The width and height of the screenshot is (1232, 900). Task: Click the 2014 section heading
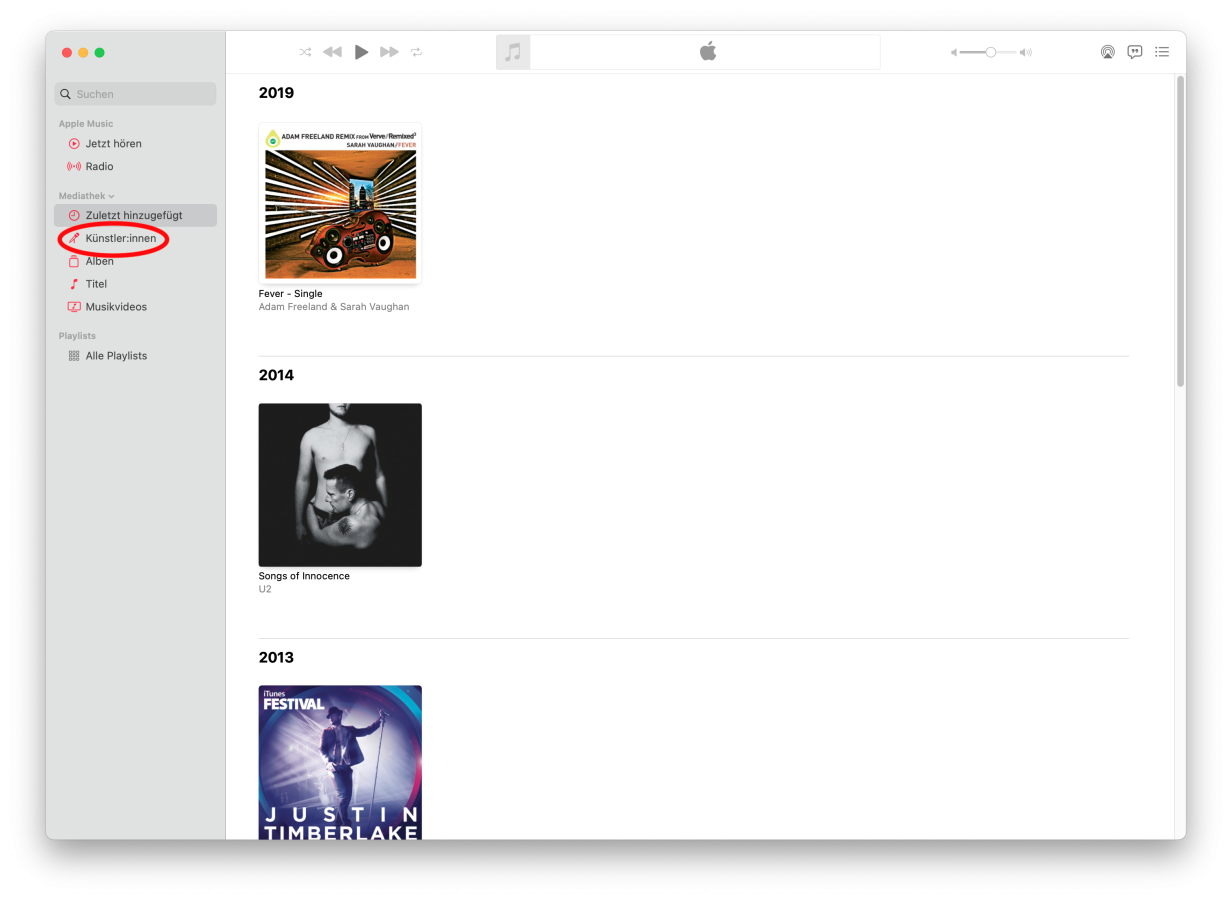point(276,375)
